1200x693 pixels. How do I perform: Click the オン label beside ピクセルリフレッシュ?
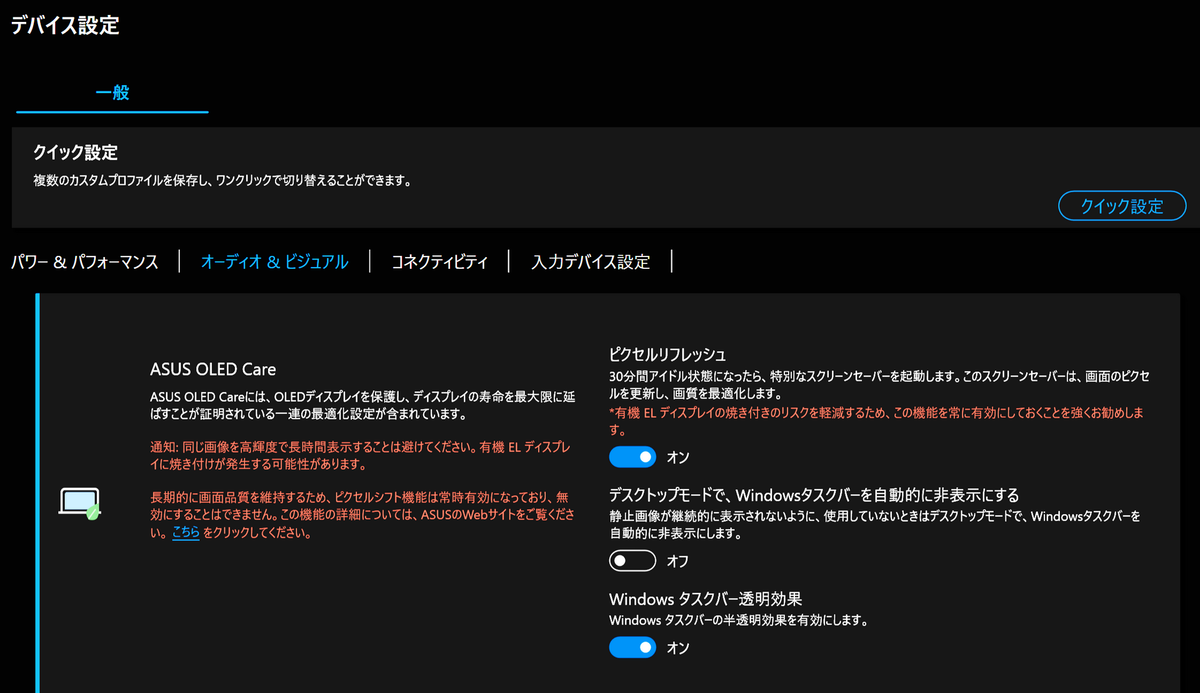676,457
